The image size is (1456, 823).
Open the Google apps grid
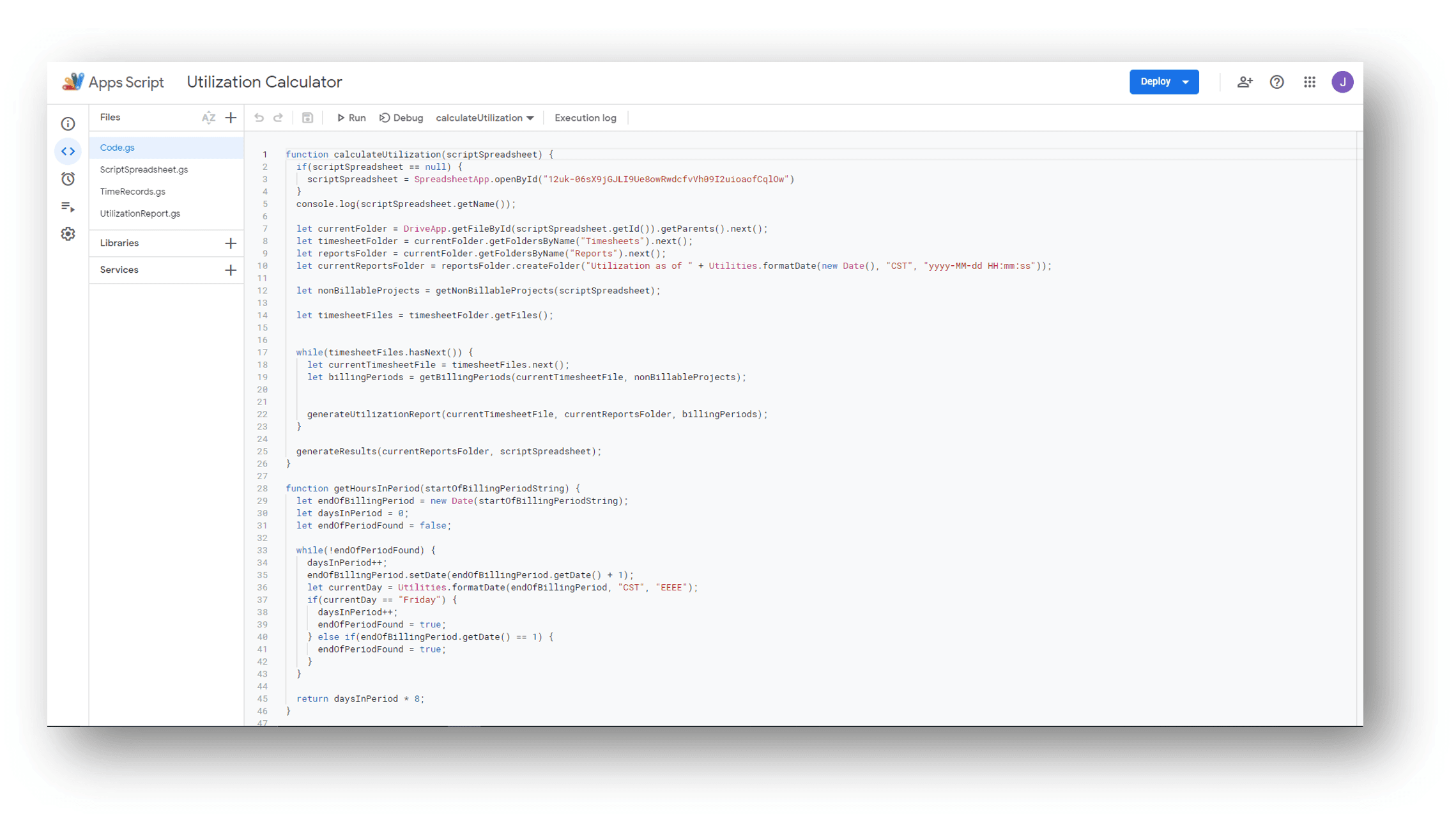coord(1310,82)
